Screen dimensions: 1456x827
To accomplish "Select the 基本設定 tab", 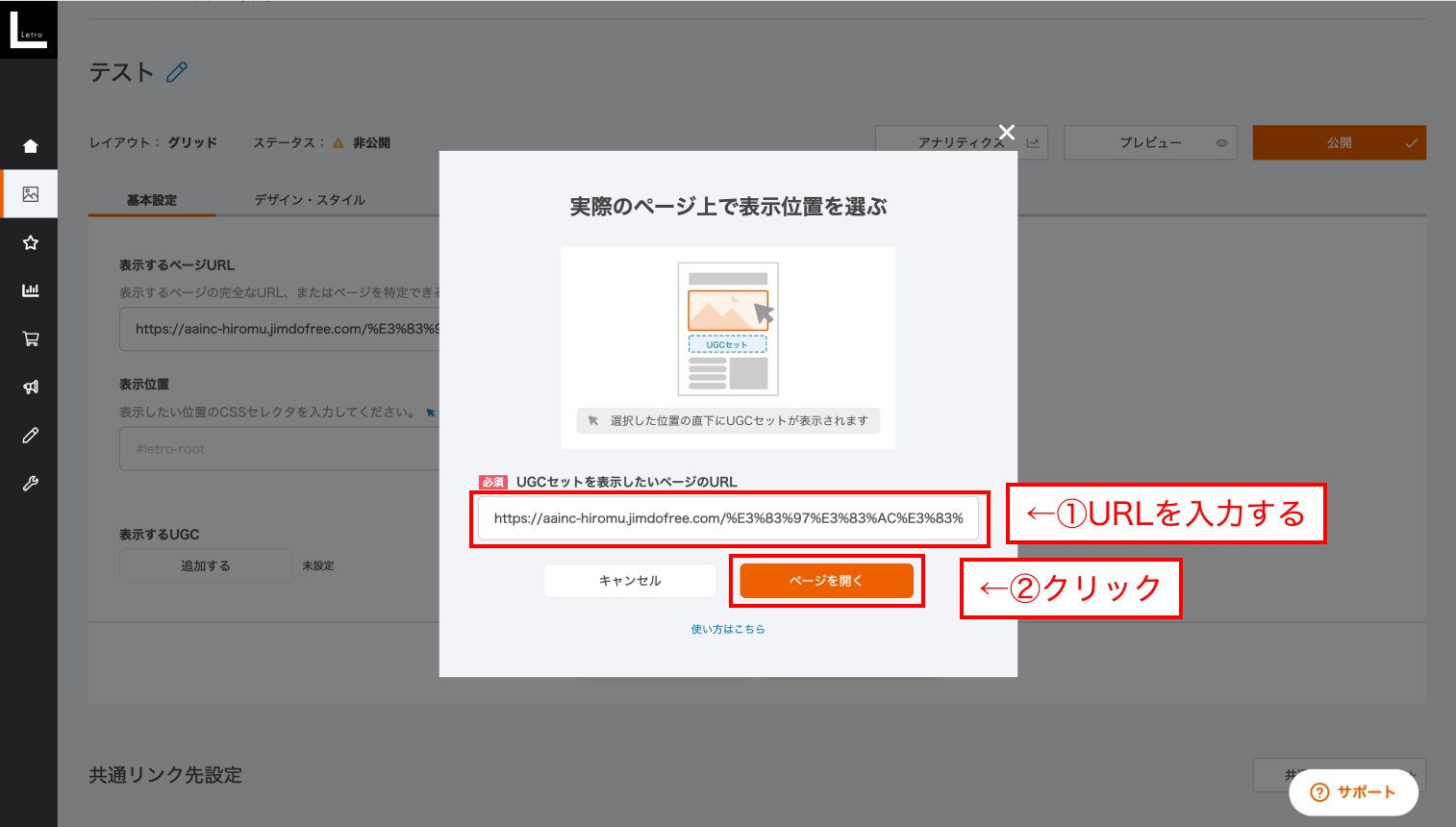I will 152,200.
